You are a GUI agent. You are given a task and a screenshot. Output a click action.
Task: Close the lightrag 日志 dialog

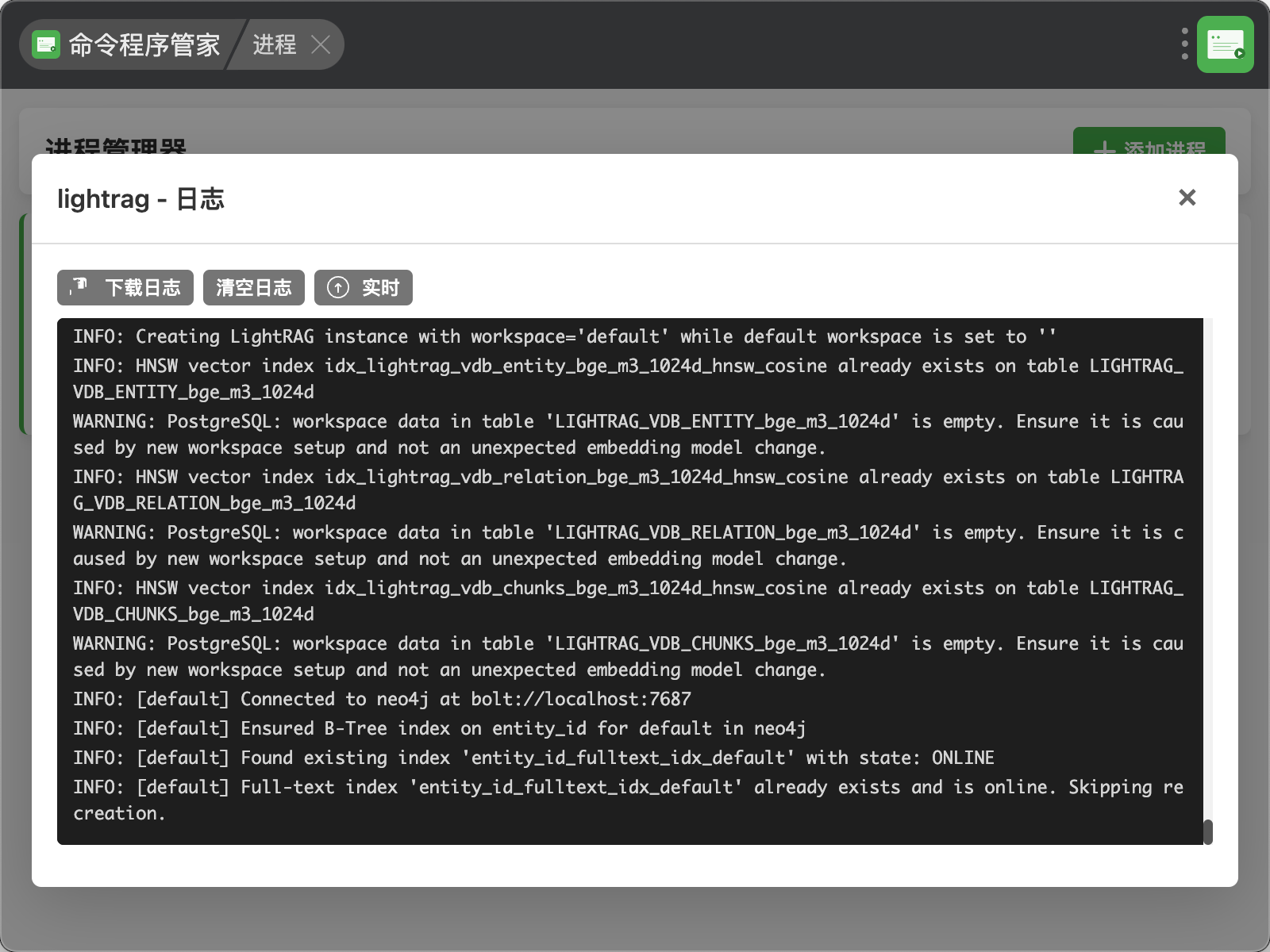pos(1187,198)
